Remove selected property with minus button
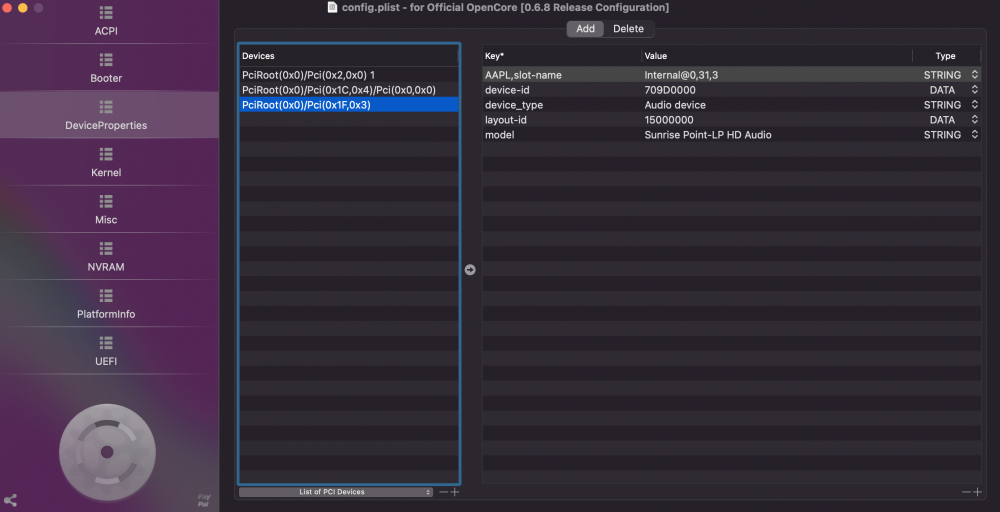 click(966, 492)
